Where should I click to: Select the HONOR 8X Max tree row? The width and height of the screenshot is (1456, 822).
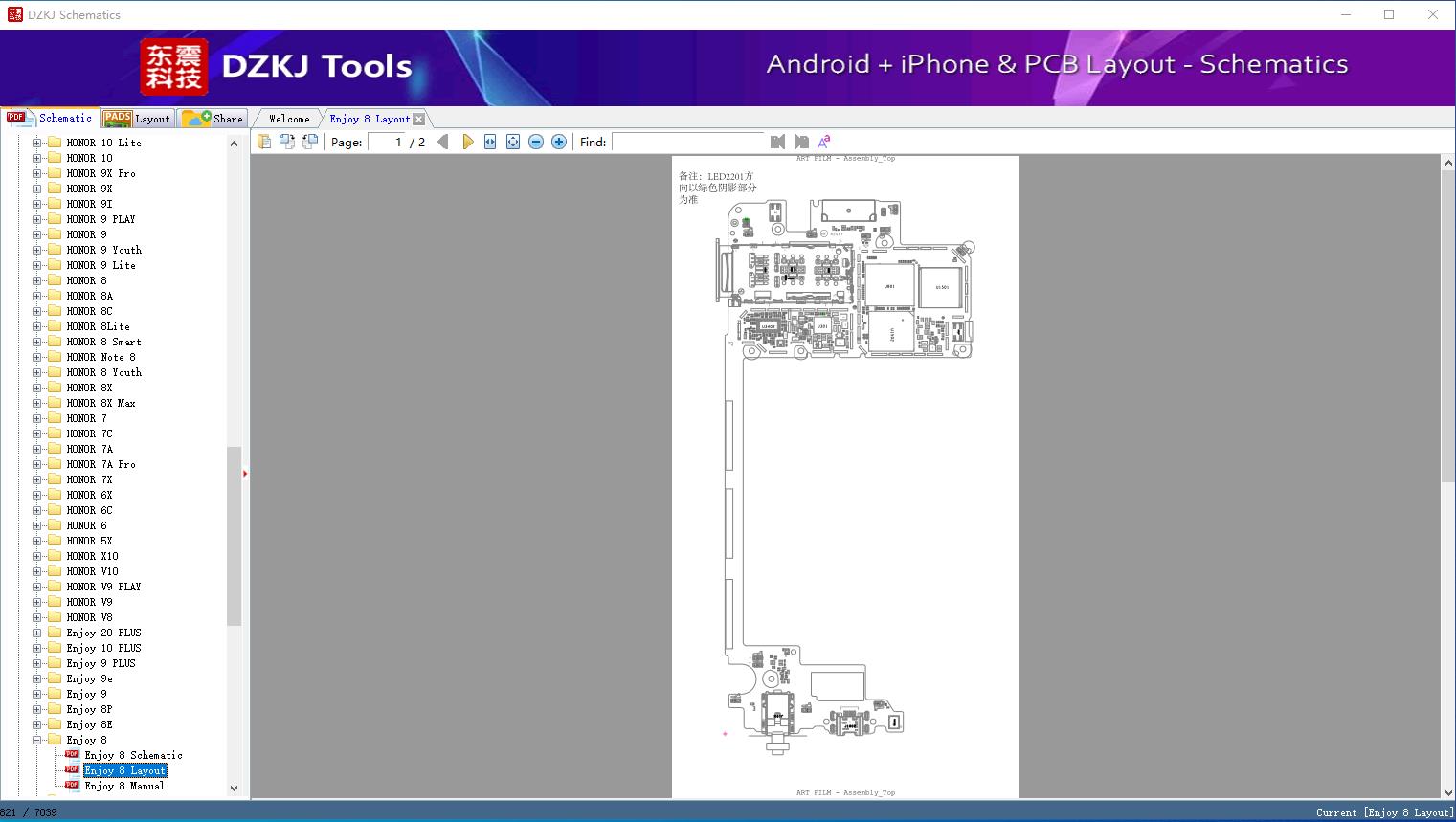[101, 403]
